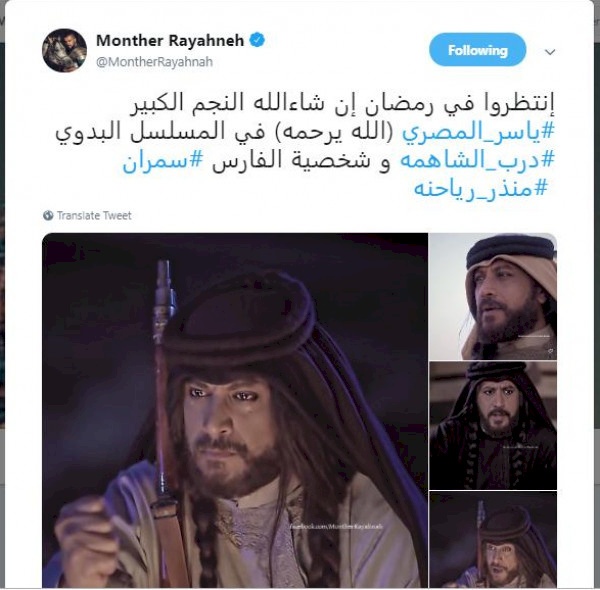Viewport: 600px width, 590px height.
Task: Open Monther Rayahneh's profile avatar
Action: click(64, 50)
